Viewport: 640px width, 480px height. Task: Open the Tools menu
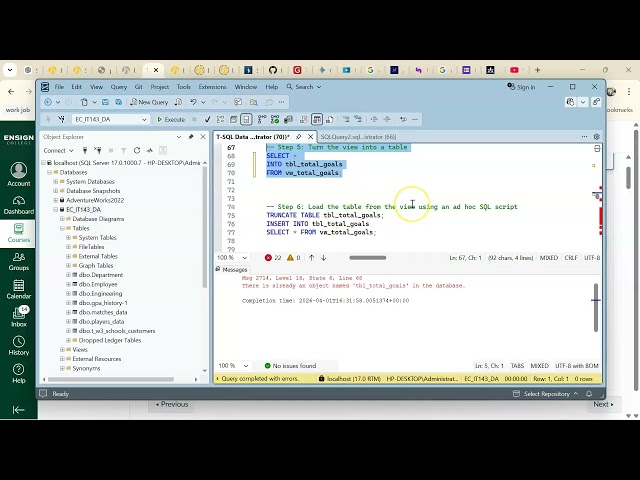184,87
